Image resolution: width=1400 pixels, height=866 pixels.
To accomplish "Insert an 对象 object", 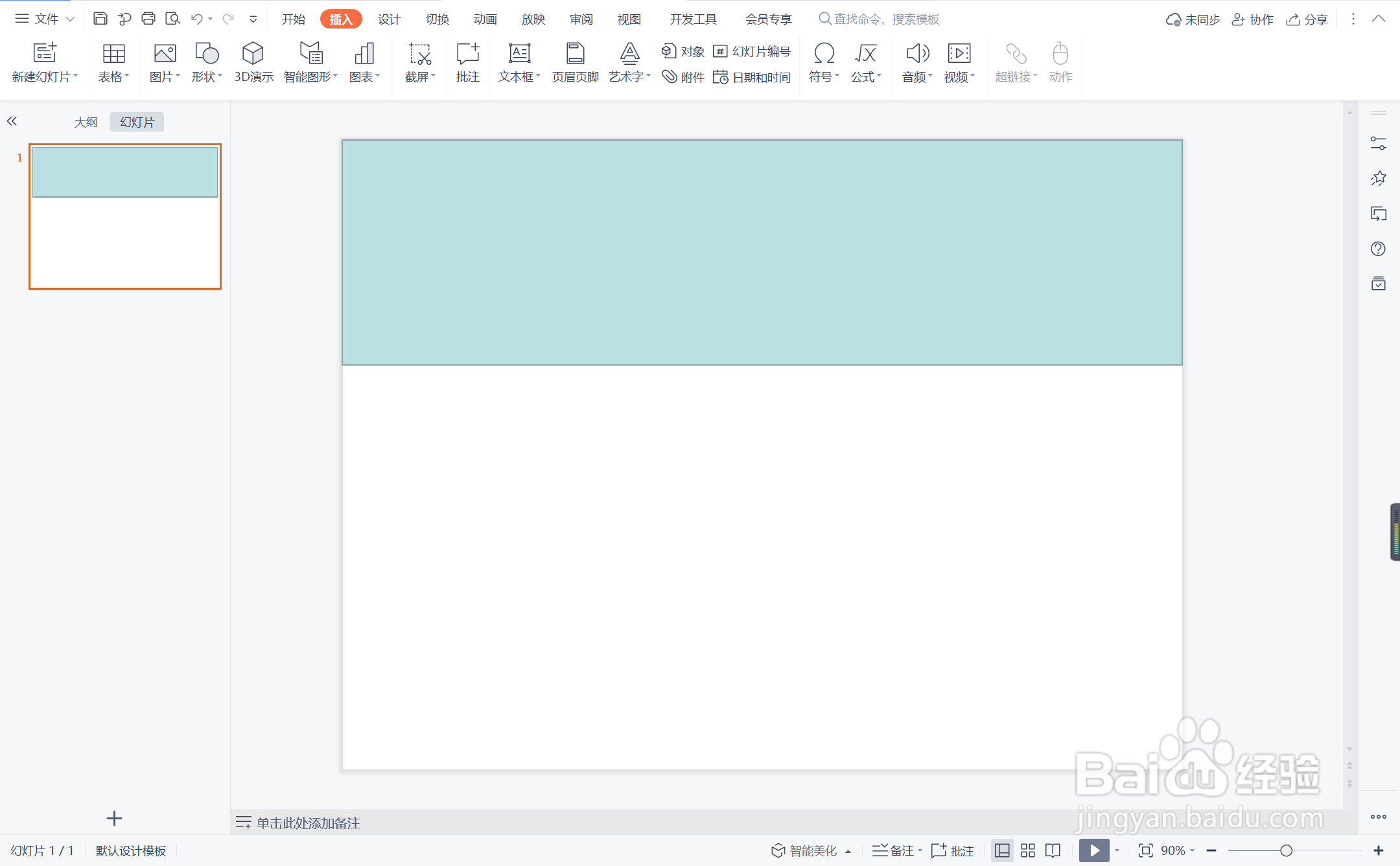I will click(682, 51).
